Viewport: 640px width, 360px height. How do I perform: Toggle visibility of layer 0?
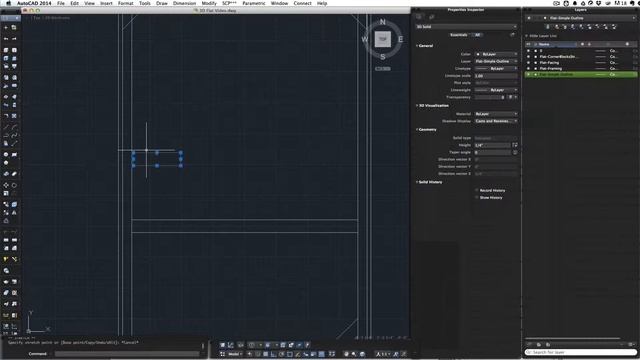[x=529, y=51]
